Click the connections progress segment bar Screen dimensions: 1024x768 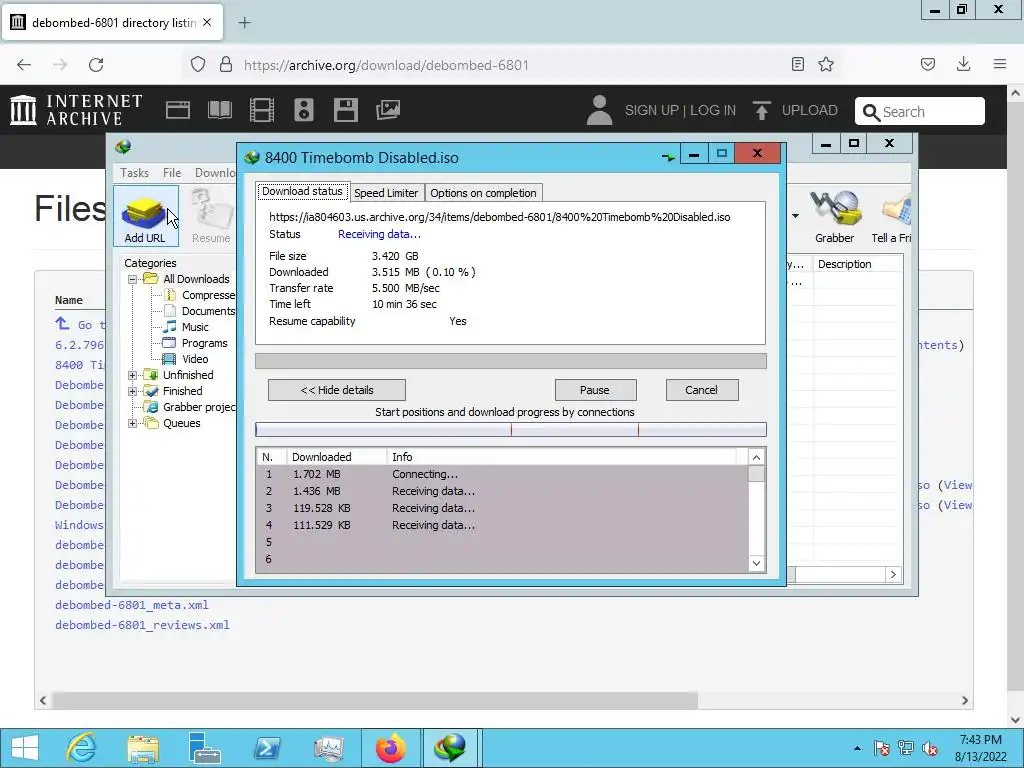pyautogui.click(x=511, y=429)
